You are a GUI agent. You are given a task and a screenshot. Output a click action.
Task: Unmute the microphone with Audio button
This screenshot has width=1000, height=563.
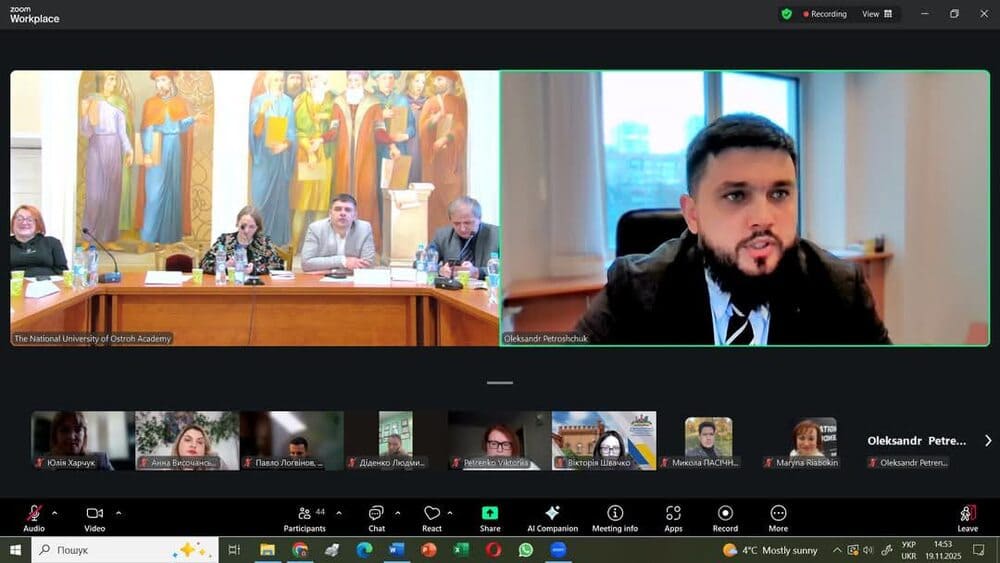34,518
